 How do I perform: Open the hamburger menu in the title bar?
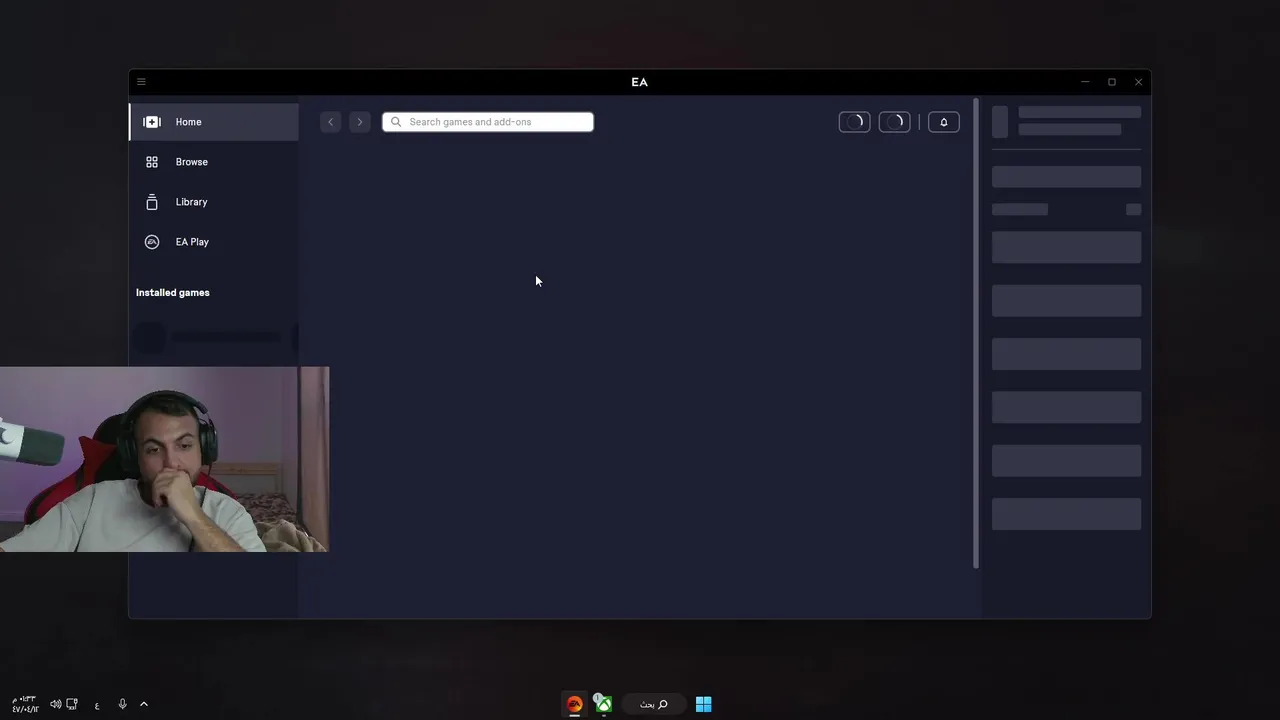tap(141, 82)
